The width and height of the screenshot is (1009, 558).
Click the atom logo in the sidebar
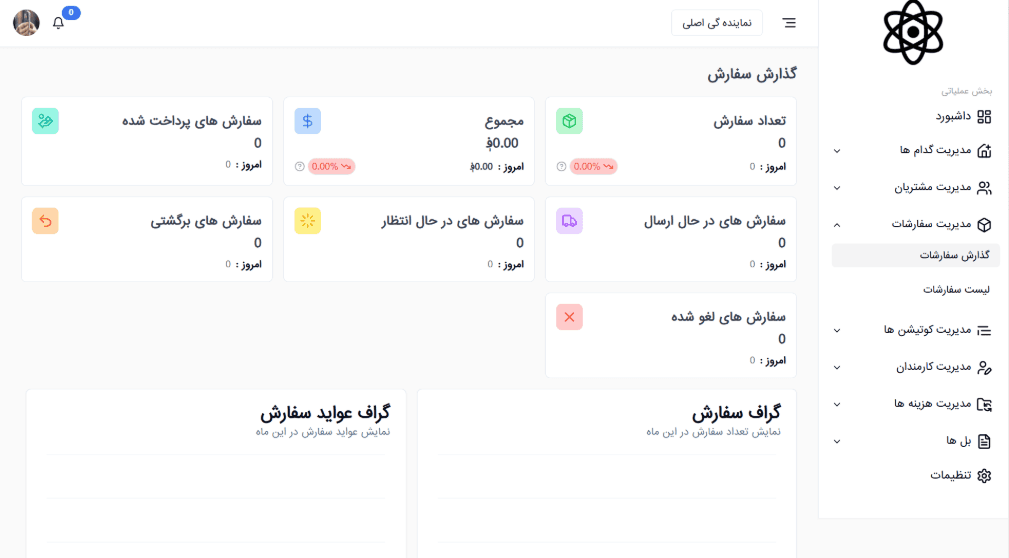coord(913,32)
